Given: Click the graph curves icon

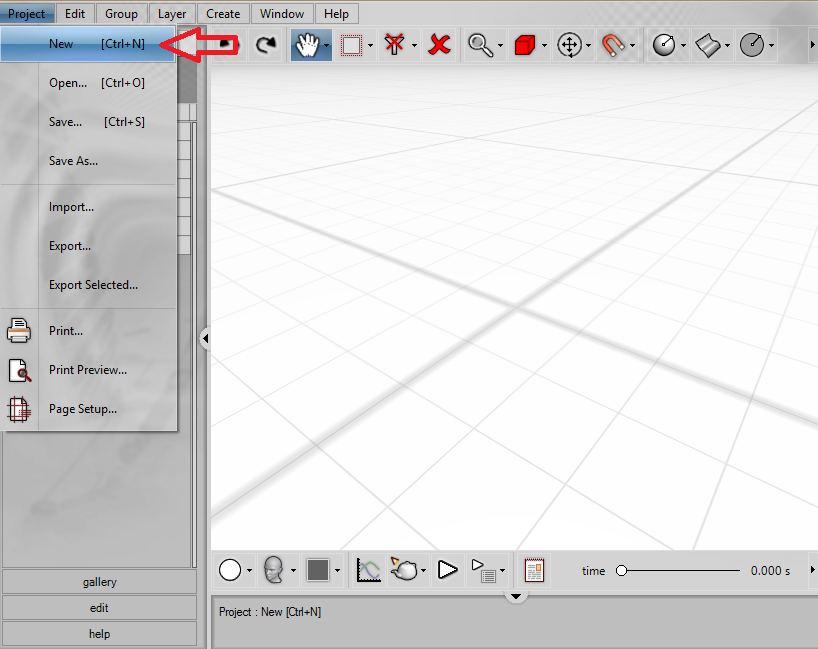Looking at the screenshot, I should pyautogui.click(x=368, y=570).
